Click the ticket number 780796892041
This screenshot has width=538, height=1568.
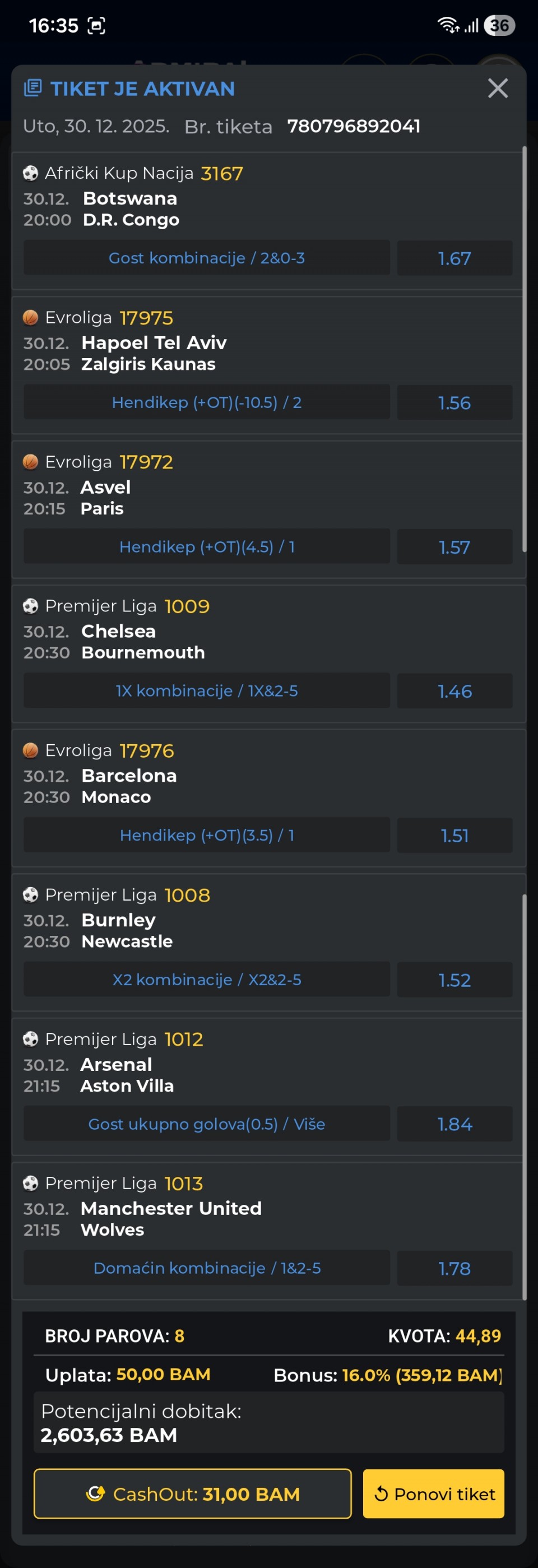353,126
